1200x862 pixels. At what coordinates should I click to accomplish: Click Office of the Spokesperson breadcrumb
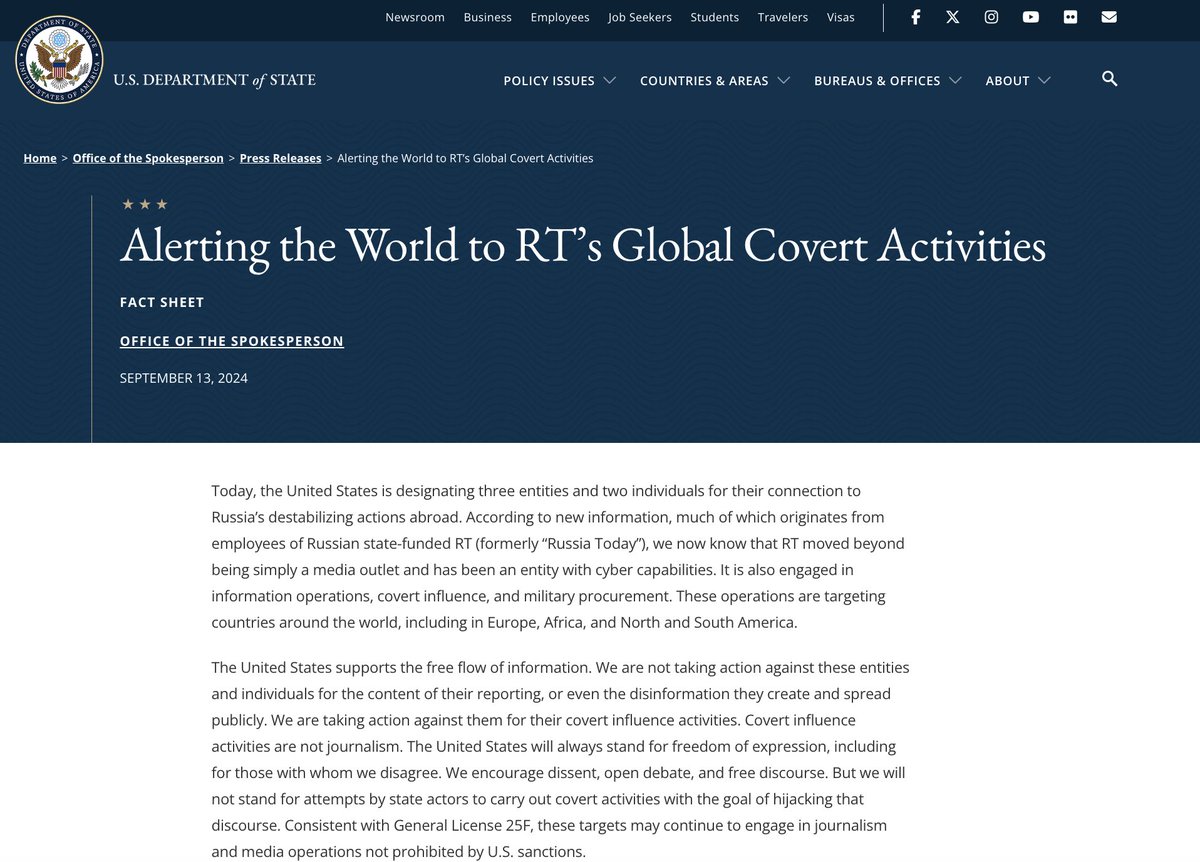[x=148, y=158]
